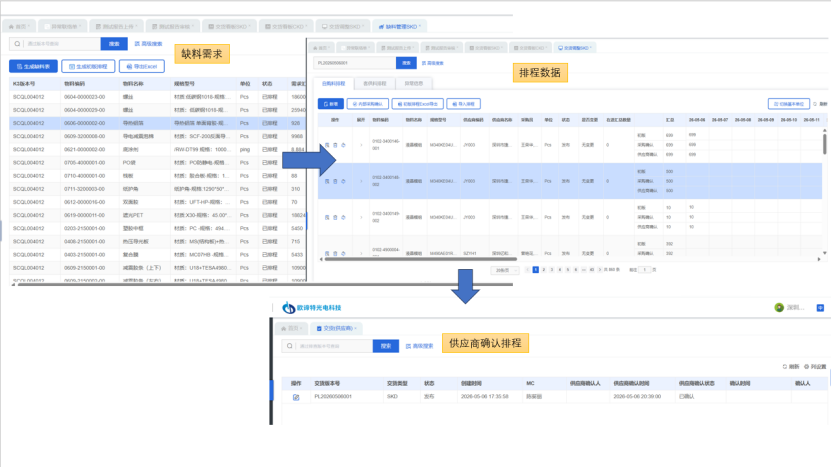The image size is (831, 468).
Task: Switch to 客供料排程 sub-tab
Action: [x=375, y=84]
